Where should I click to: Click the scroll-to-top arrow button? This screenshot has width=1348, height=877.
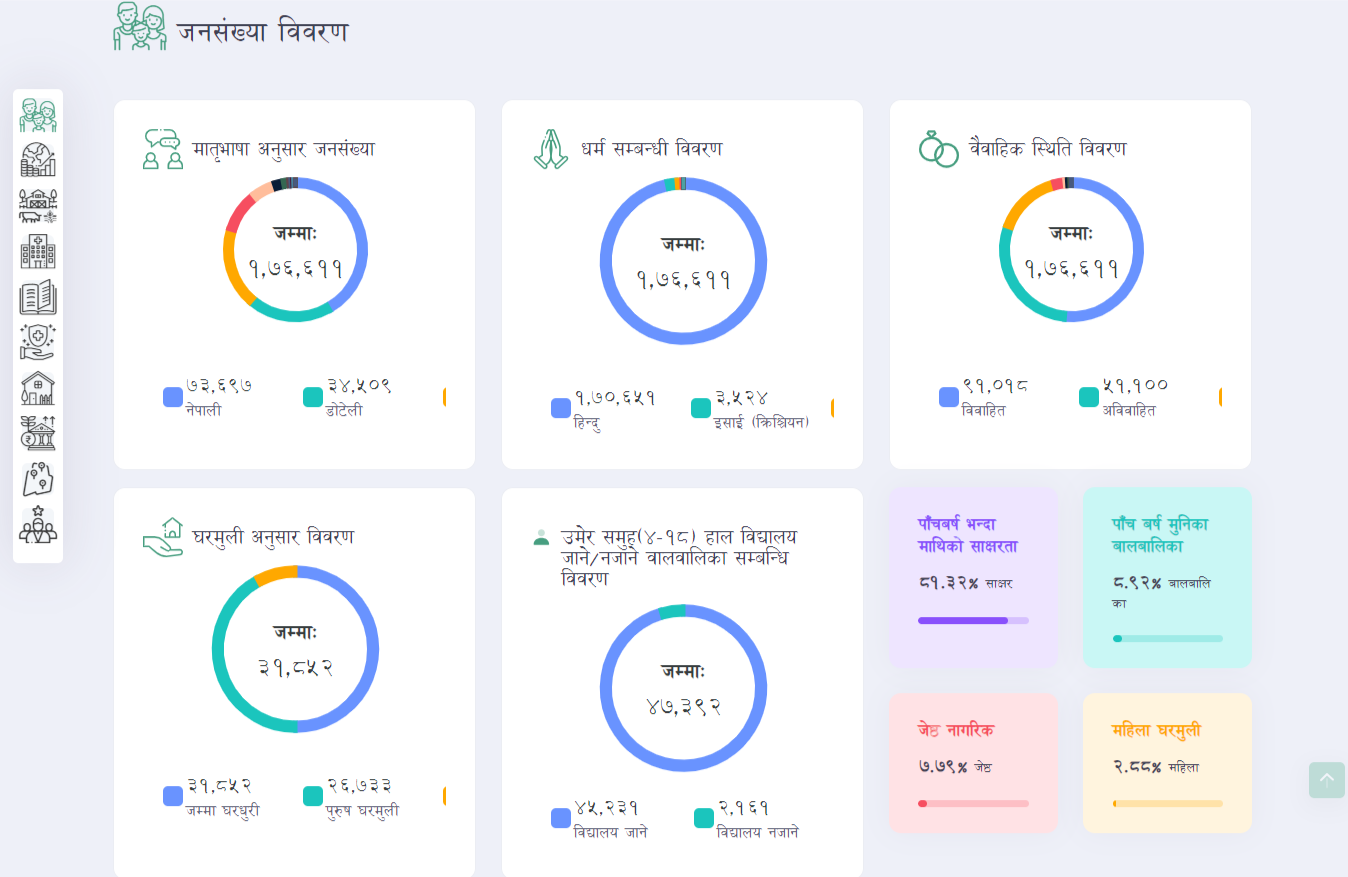click(1327, 780)
